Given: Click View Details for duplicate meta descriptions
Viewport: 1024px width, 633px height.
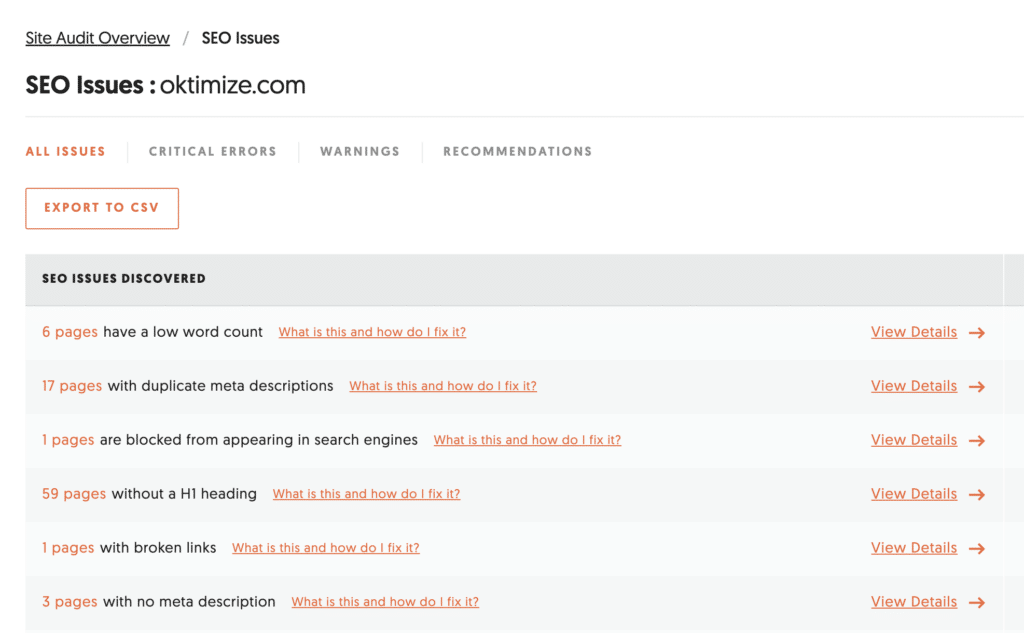Looking at the screenshot, I should pyautogui.click(x=913, y=386).
